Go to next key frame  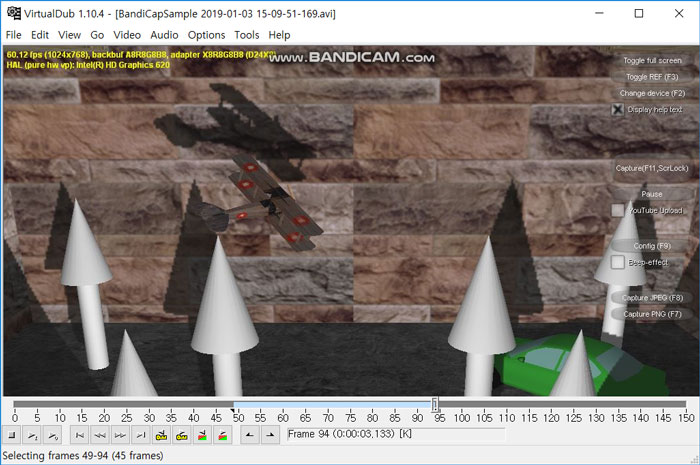click(x=182, y=435)
